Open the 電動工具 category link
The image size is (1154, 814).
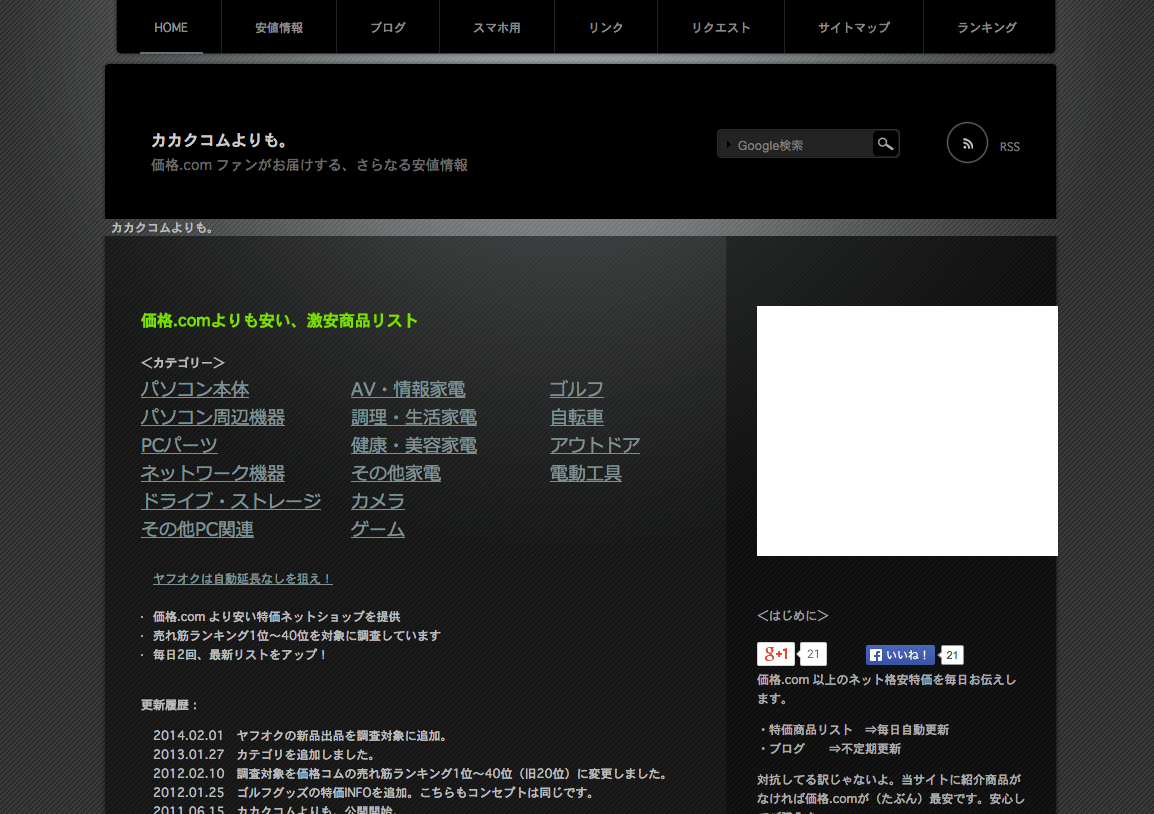coord(585,473)
